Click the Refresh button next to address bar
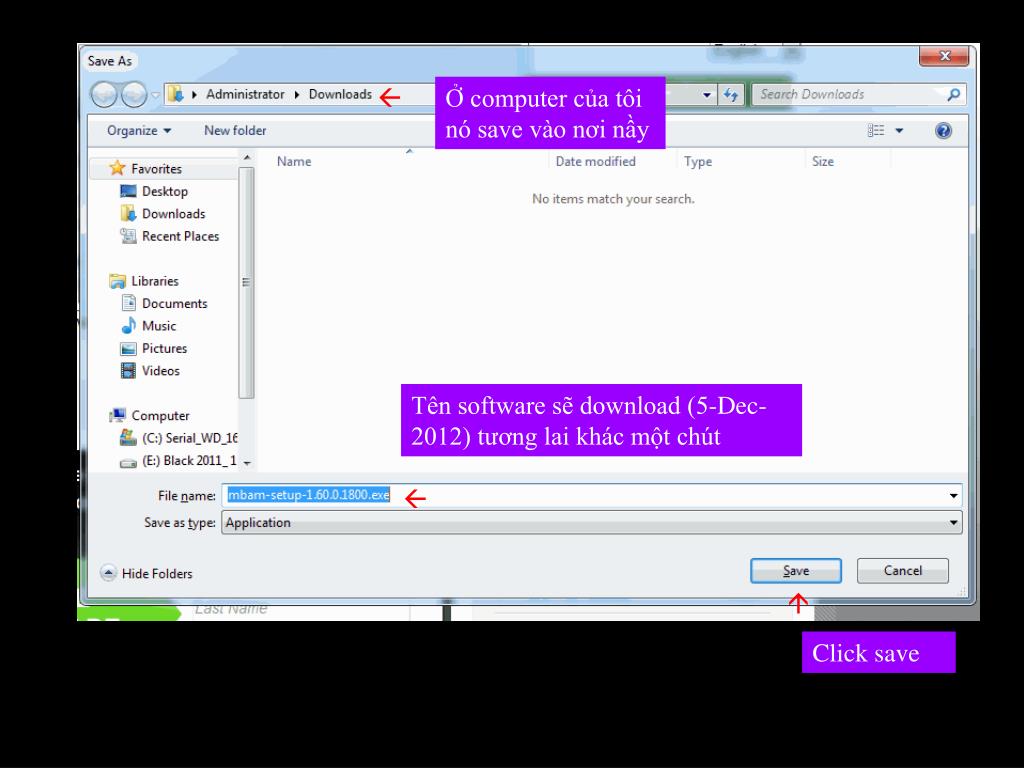1024x768 pixels. pos(731,95)
